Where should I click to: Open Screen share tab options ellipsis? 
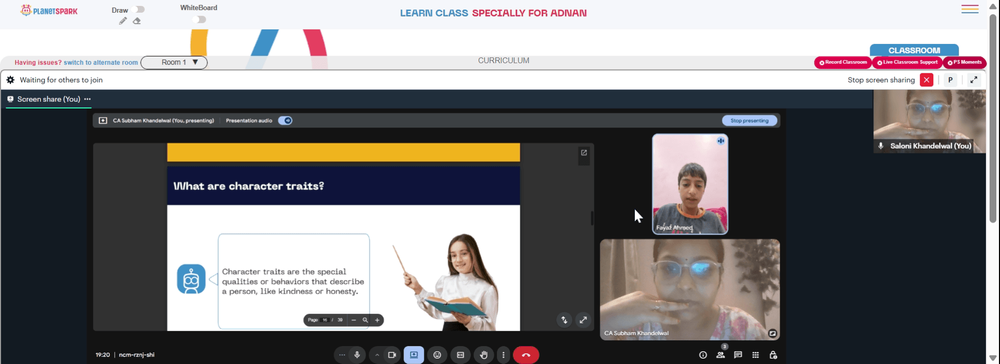tap(87, 99)
